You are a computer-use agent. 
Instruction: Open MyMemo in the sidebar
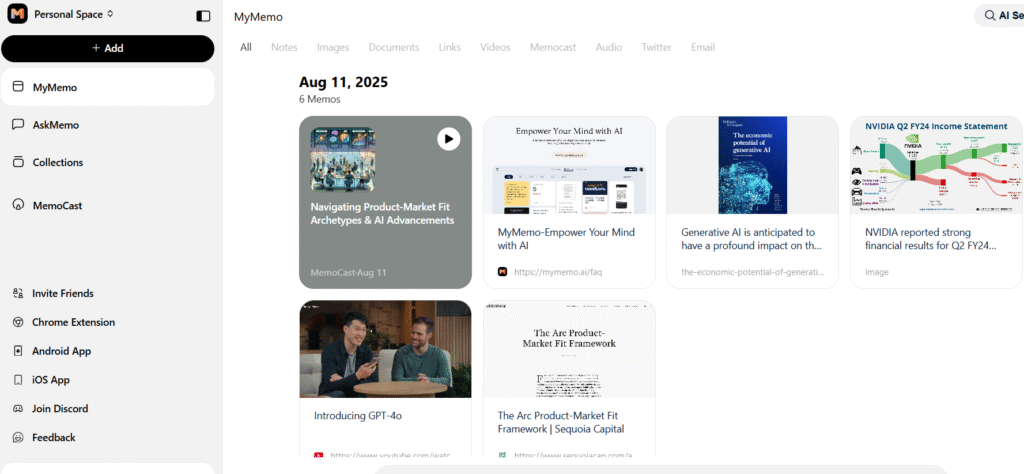tap(108, 87)
